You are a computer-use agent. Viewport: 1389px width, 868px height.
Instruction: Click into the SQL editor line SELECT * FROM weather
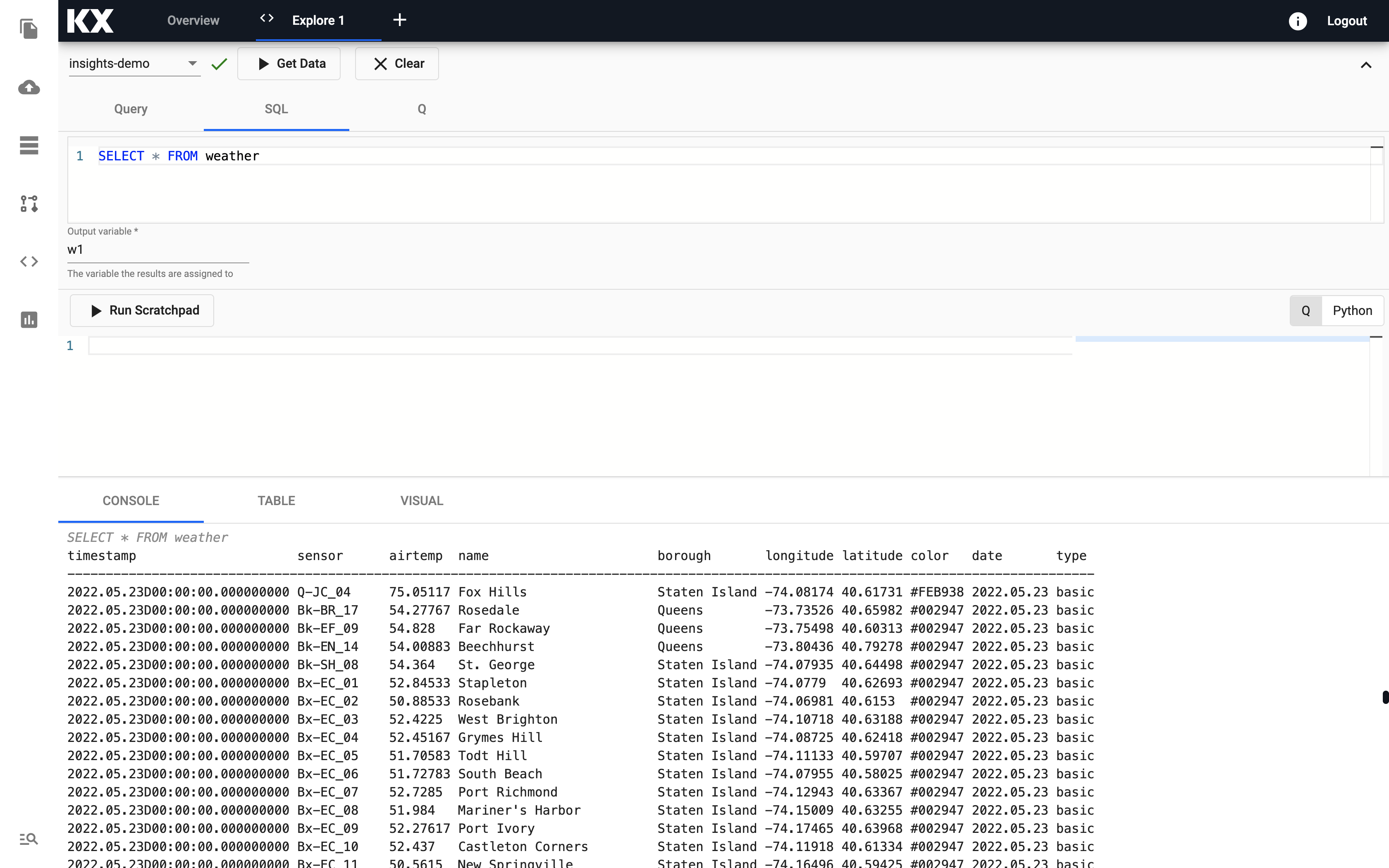click(735, 156)
